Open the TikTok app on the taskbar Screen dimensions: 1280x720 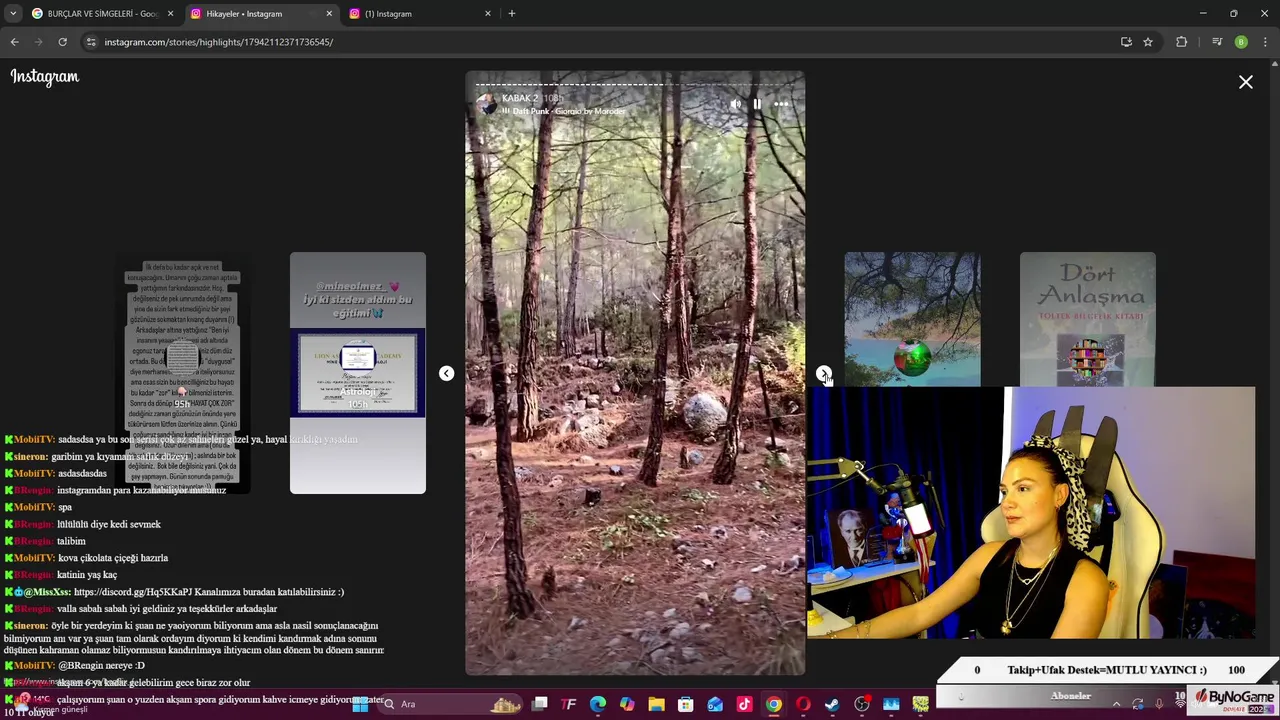pos(744,704)
